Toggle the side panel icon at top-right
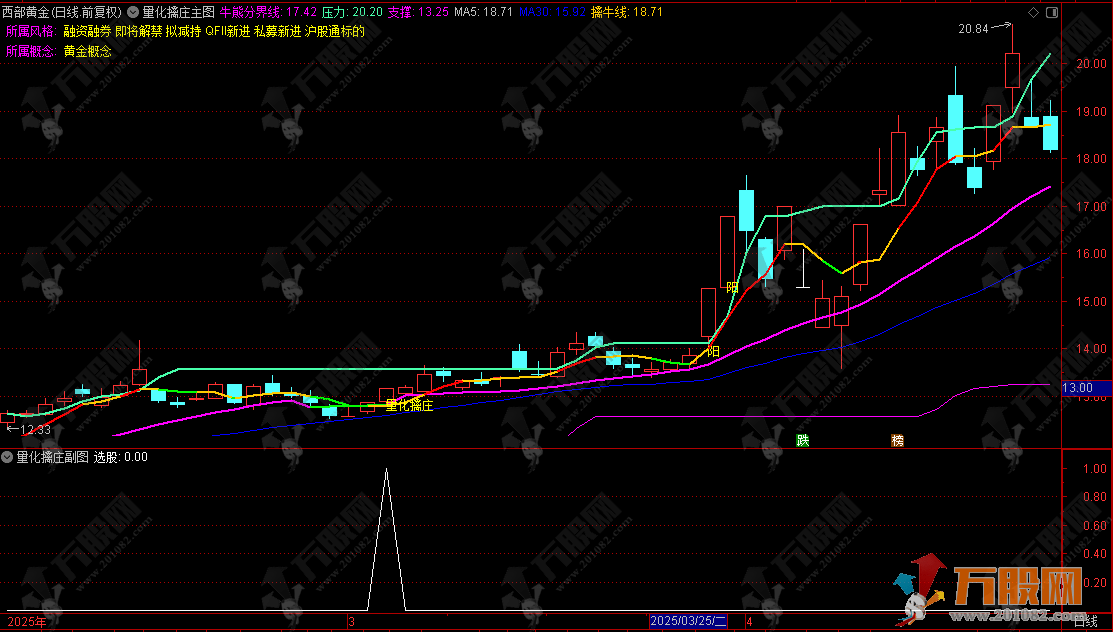Viewport: 1113px width, 632px height. (x=1050, y=12)
